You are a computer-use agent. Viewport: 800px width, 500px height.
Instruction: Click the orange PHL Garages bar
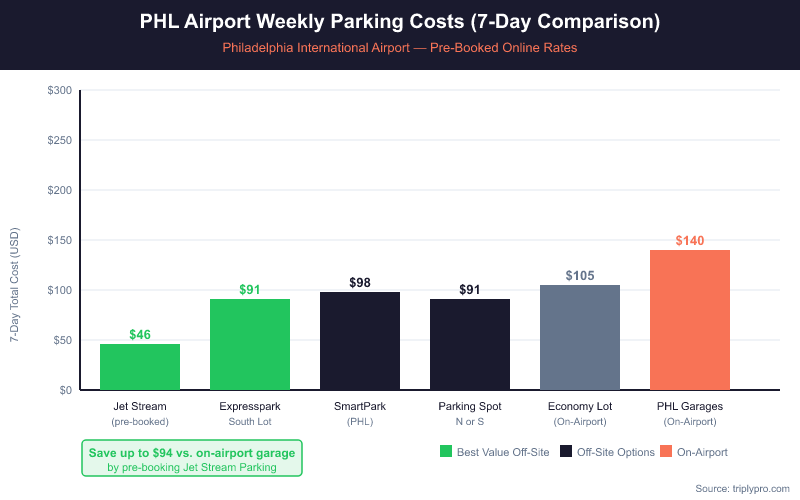coord(690,320)
